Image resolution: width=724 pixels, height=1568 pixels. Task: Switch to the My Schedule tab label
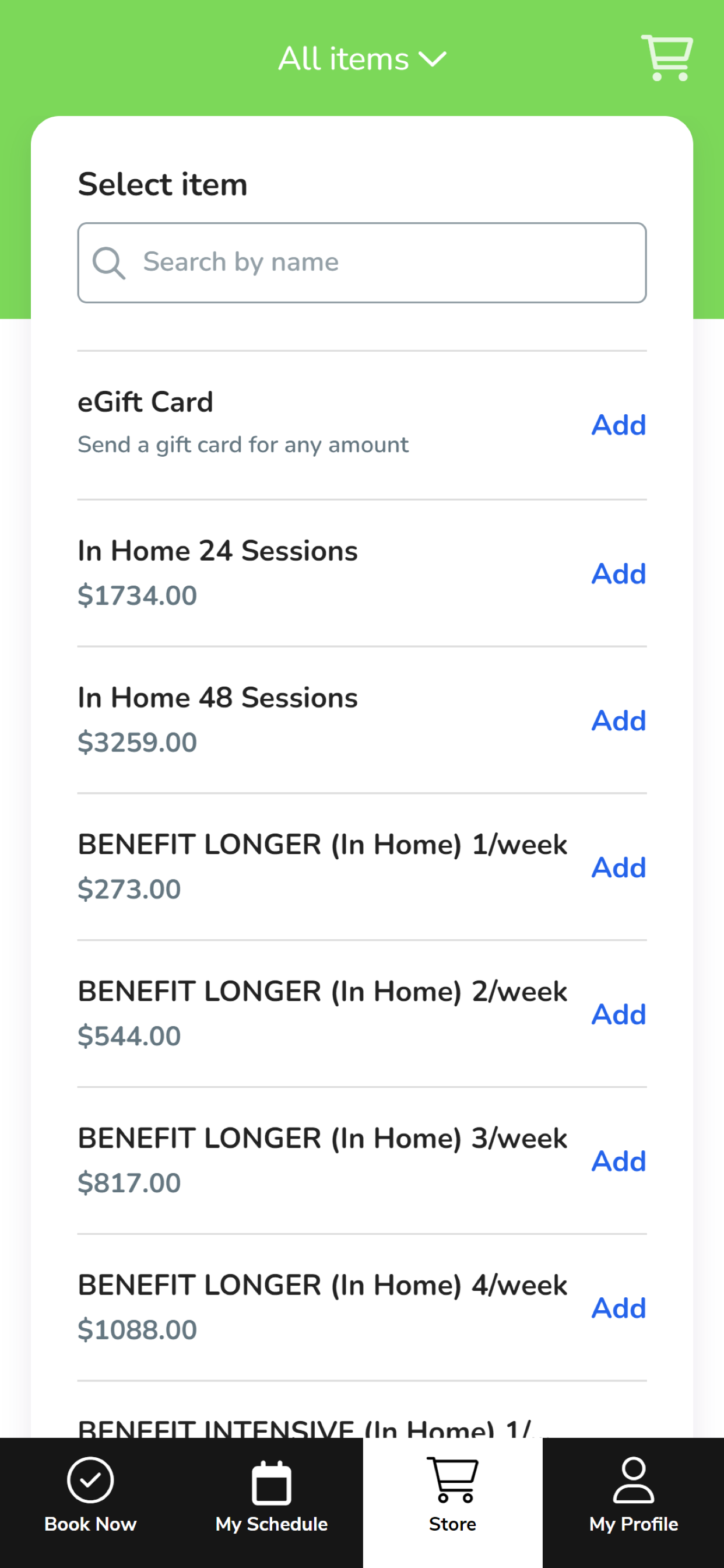tap(271, 1524)
